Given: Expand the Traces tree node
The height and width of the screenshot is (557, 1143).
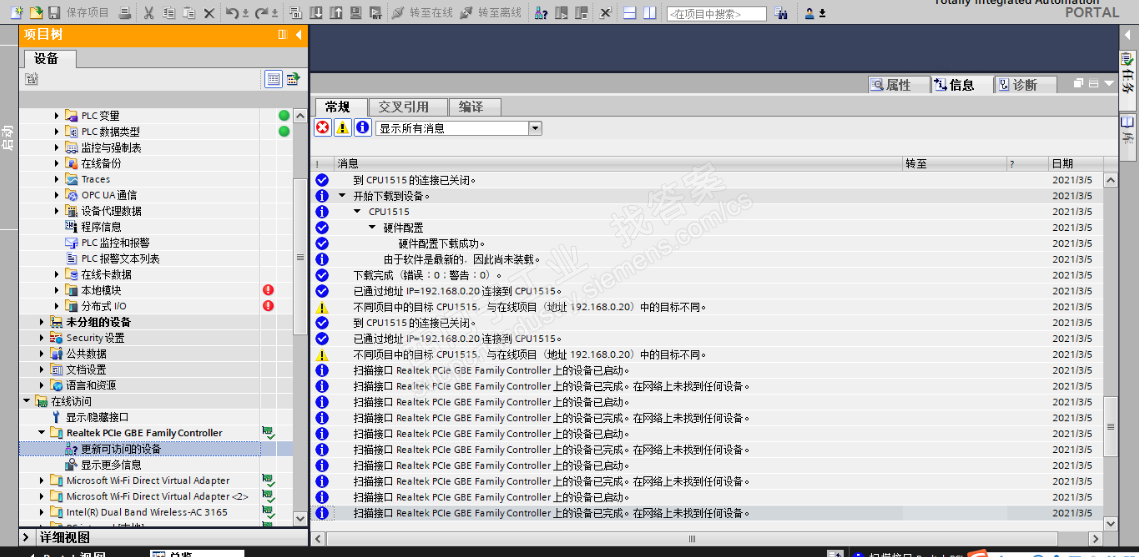Looking at the screenshot, I should pyautogui.click(x=57, y=179).
